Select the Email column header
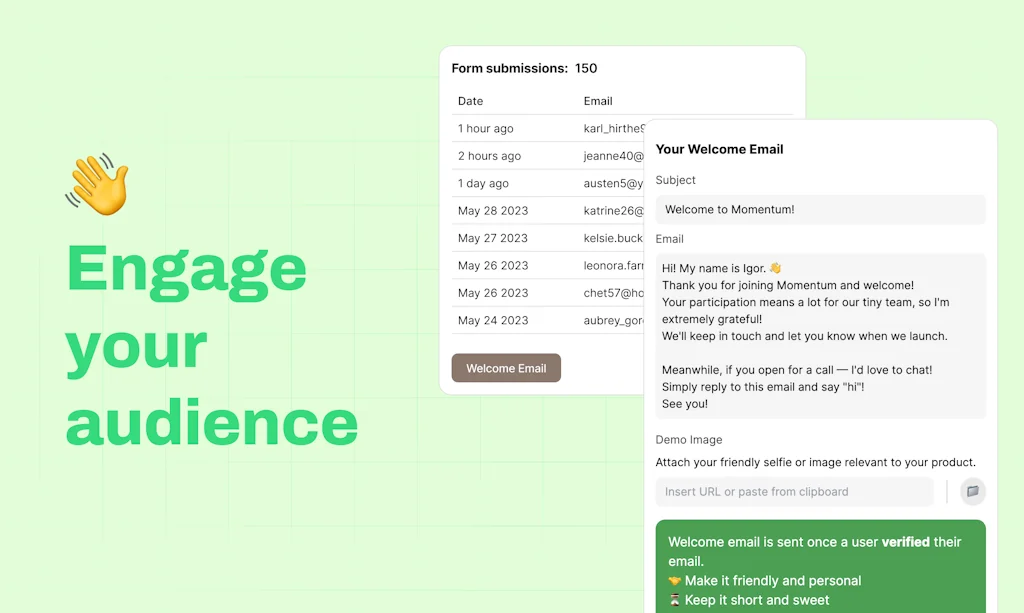The image size is (1024, 613). tap(597, 101)
